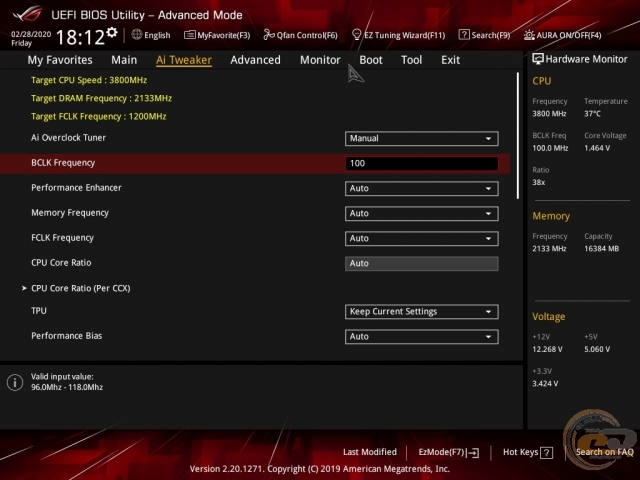Open MyFavorite(F3) list icon
The width and height of the screenshot is (640, 480).
point(189,35)
